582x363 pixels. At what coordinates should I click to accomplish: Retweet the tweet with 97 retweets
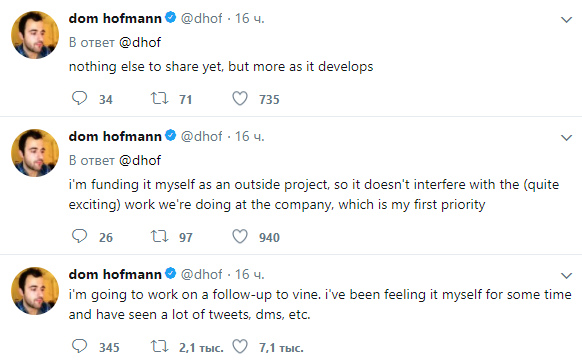click(160, 236)
